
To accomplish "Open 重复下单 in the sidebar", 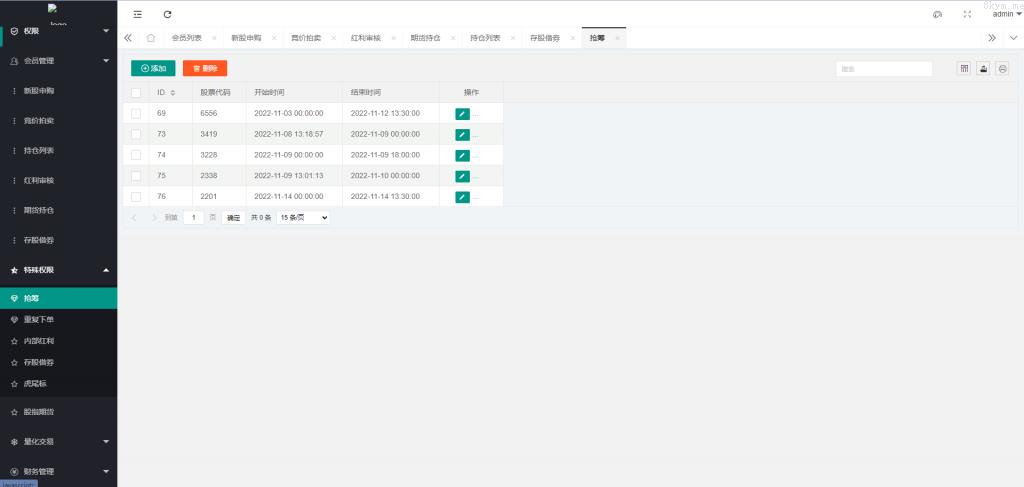I will click(38, 320).
